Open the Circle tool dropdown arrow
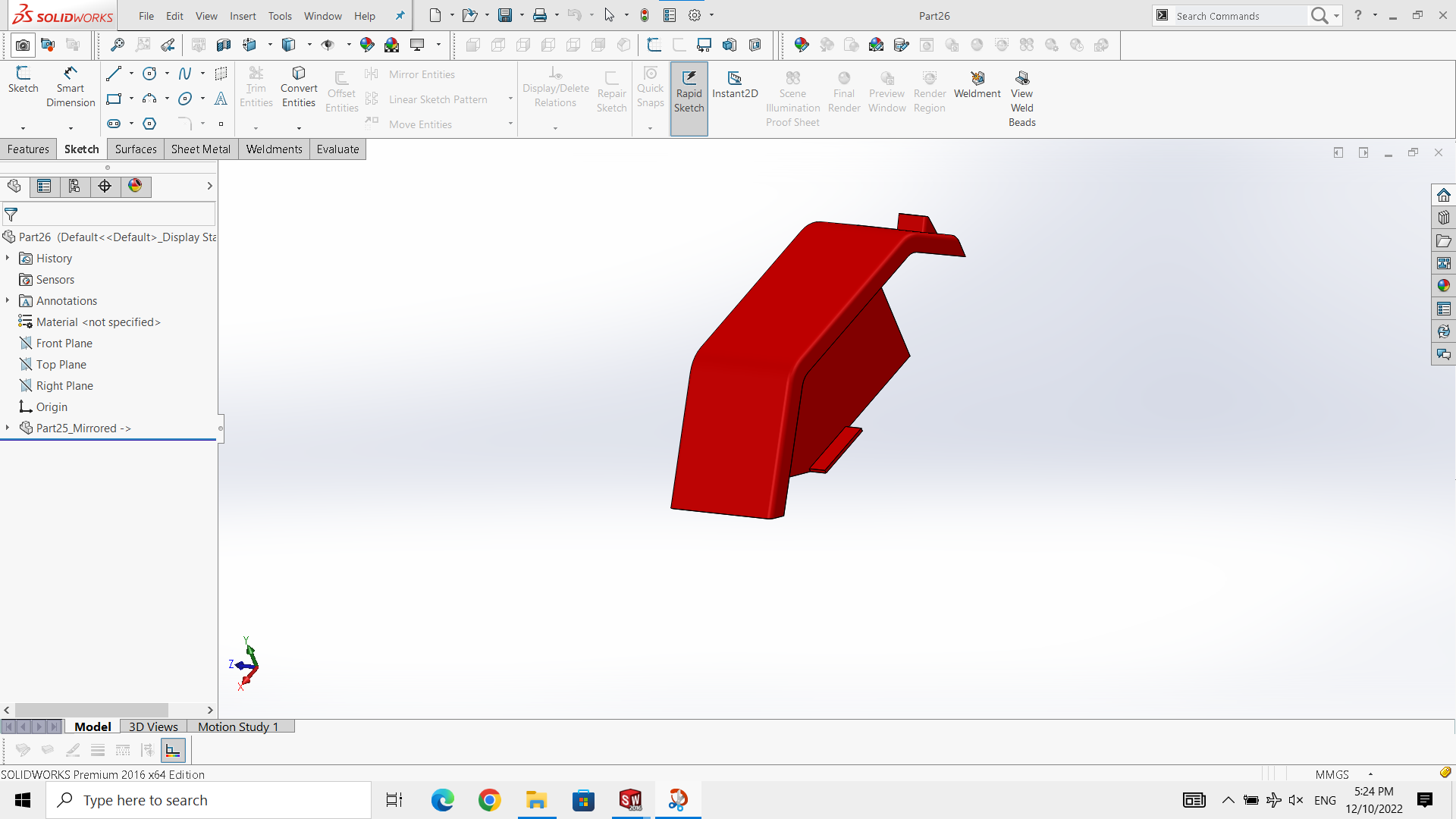 (167, 74)
